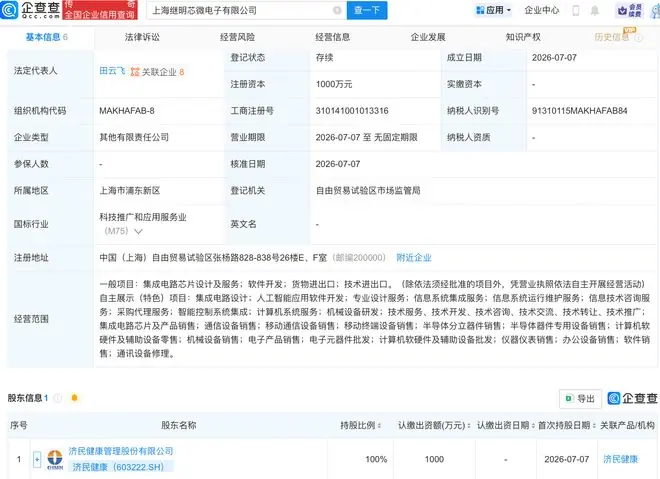
Task: Click the 查一下 search button
Action: [x=367, y=10]
